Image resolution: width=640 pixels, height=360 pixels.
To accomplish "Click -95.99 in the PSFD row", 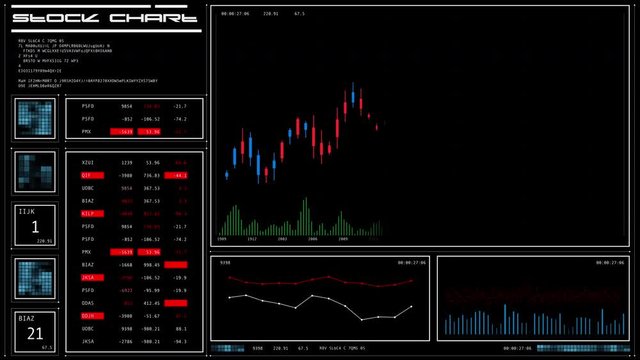I will tap(152, 290).
